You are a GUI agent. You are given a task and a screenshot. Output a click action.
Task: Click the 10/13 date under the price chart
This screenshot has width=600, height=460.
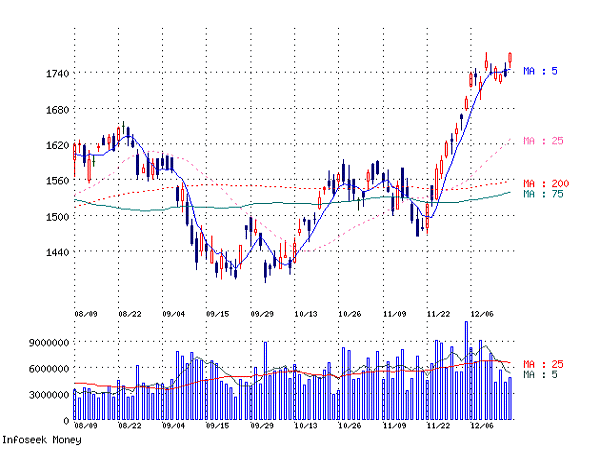click(x=306, y=314)
